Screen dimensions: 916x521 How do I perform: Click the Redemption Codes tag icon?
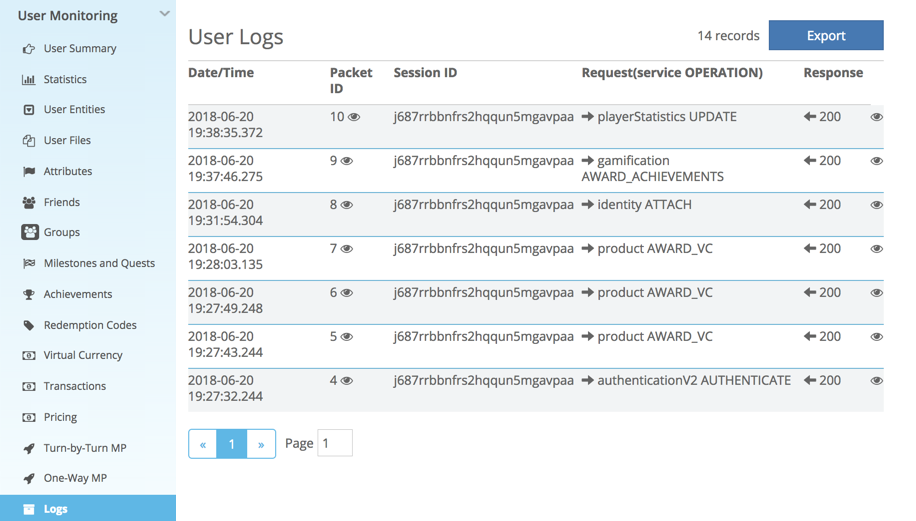29,326
